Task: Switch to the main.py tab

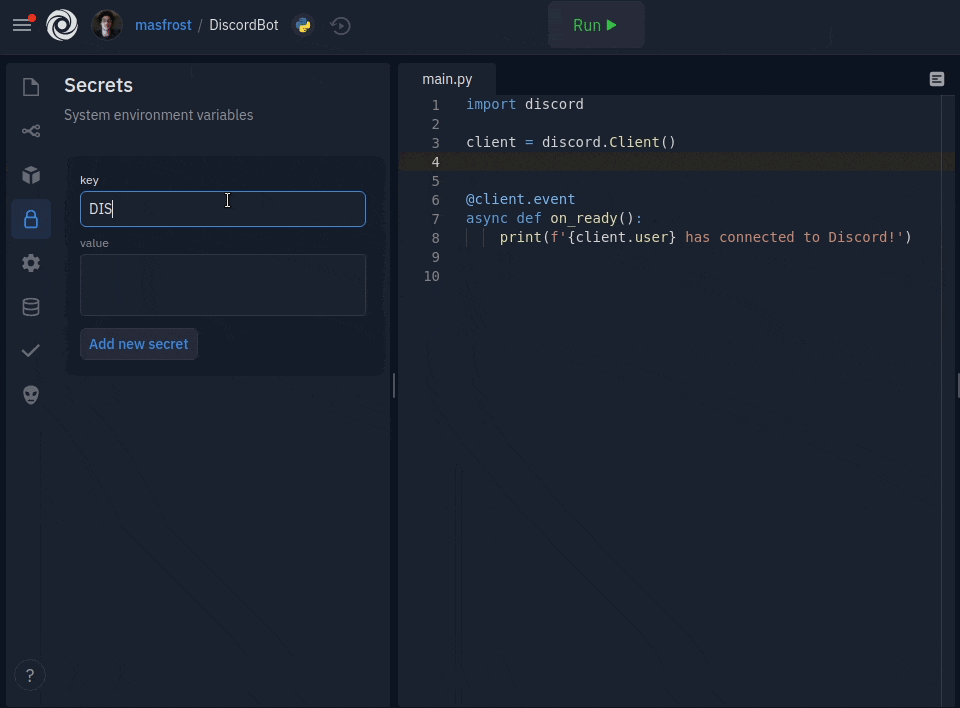Action: pyautogui.click(x=447, y=79)
